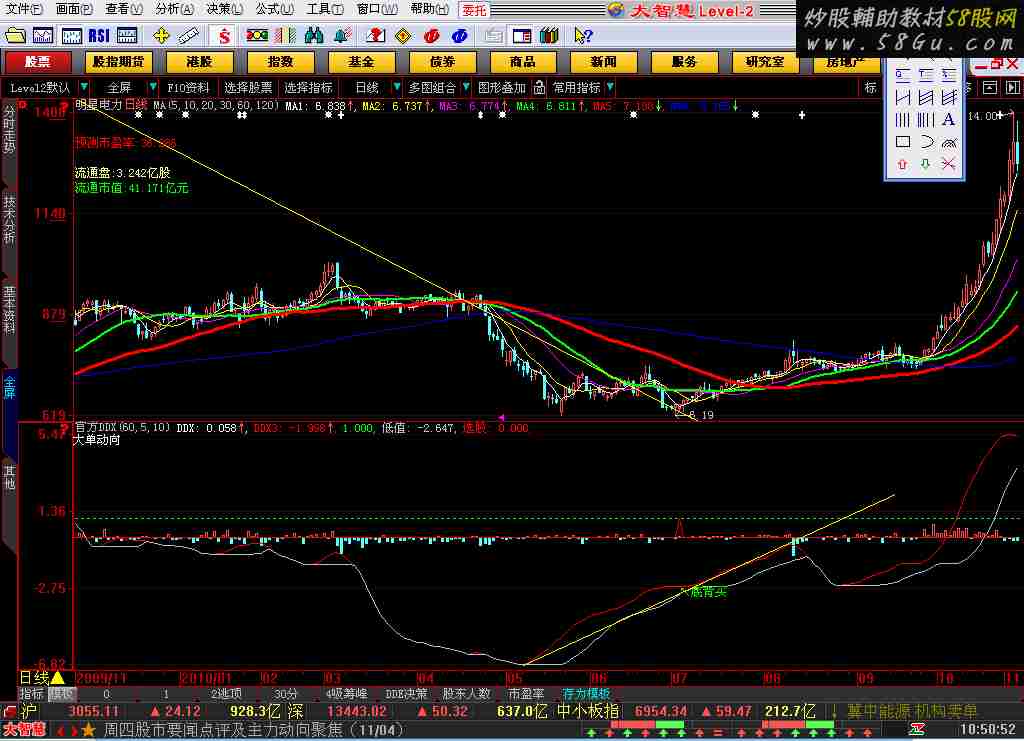Place a red up-arrow marker tool

click(902, 163)
